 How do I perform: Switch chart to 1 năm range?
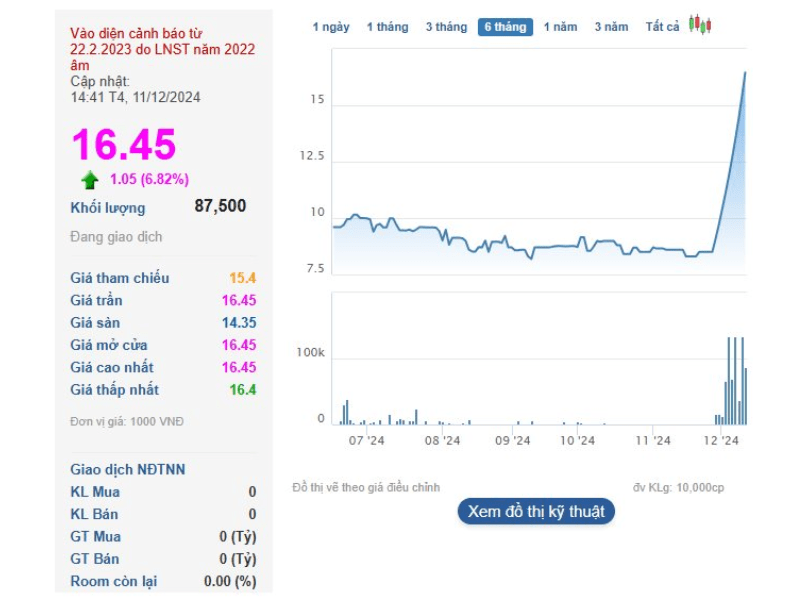[561, 27]
